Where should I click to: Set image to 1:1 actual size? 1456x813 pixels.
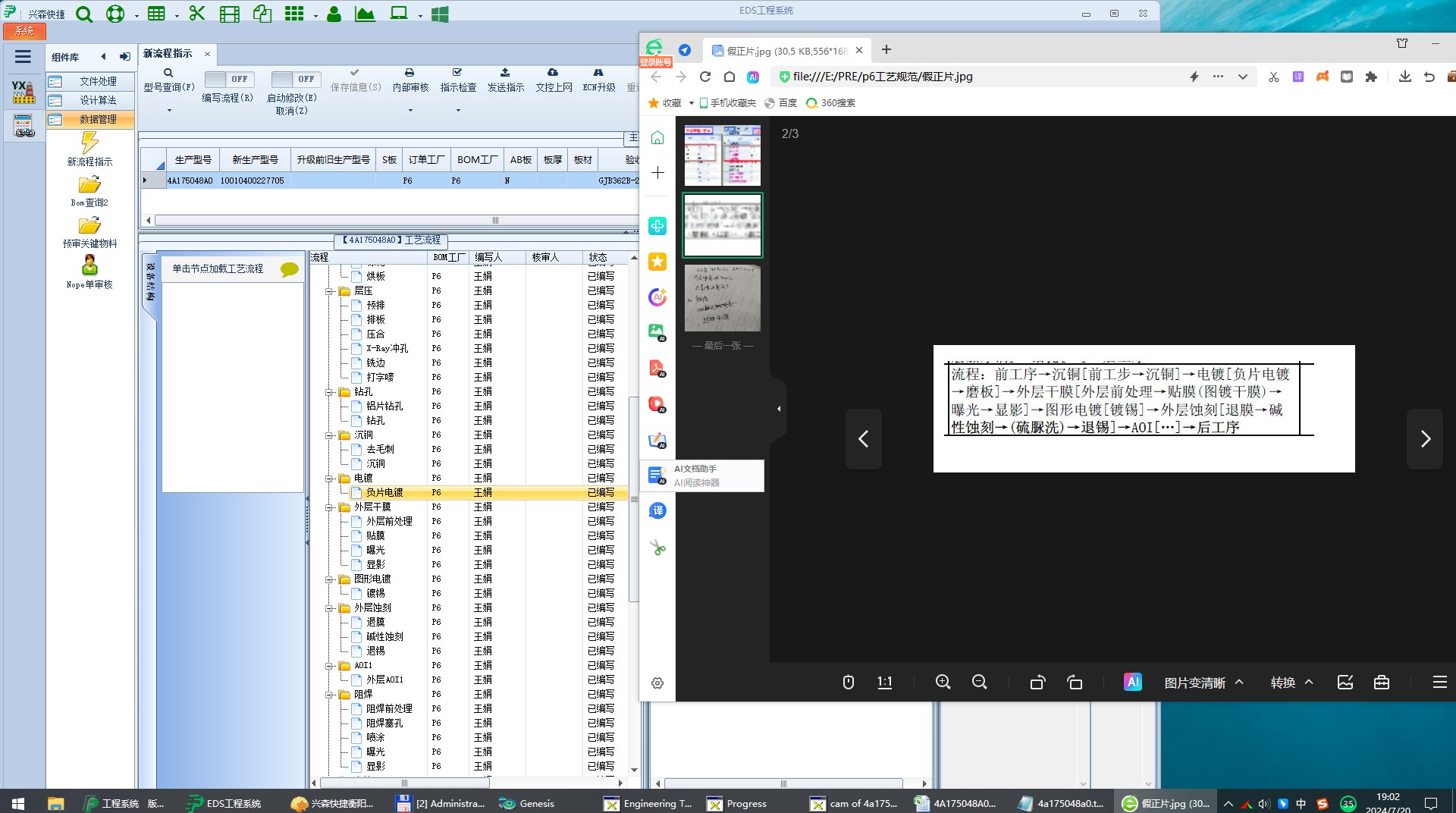(x=884, y=682)
